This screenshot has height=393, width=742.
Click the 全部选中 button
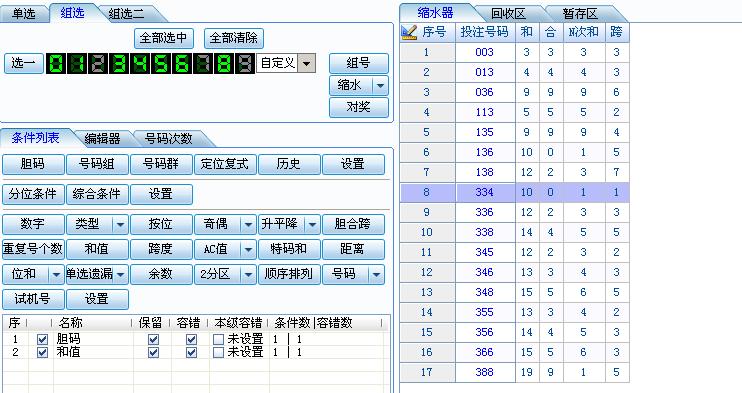[164, 38]
